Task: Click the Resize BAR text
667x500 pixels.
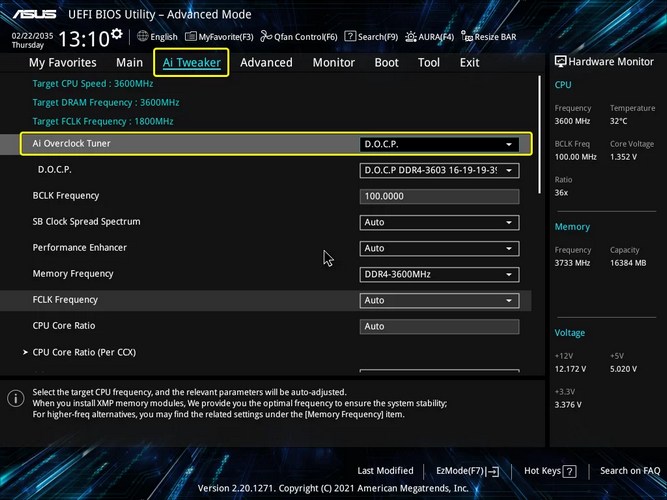Action: [x=496, y=37]
